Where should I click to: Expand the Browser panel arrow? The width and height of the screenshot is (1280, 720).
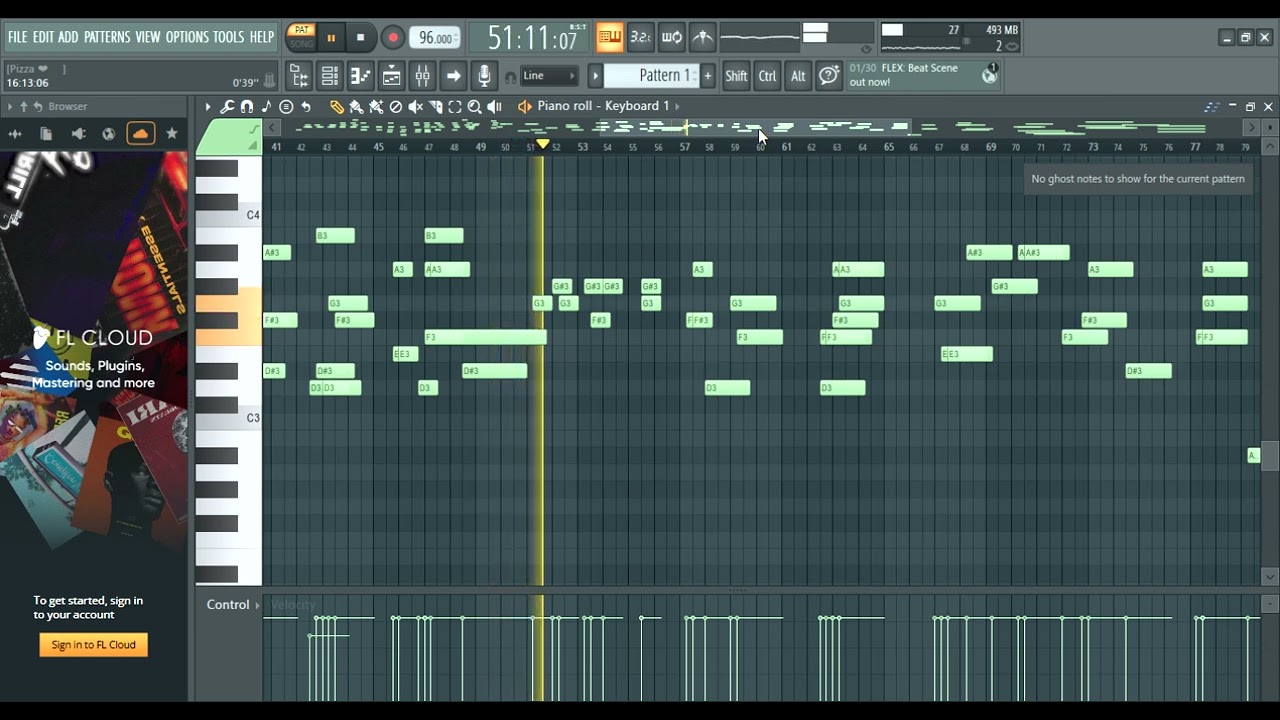(10, 106)
